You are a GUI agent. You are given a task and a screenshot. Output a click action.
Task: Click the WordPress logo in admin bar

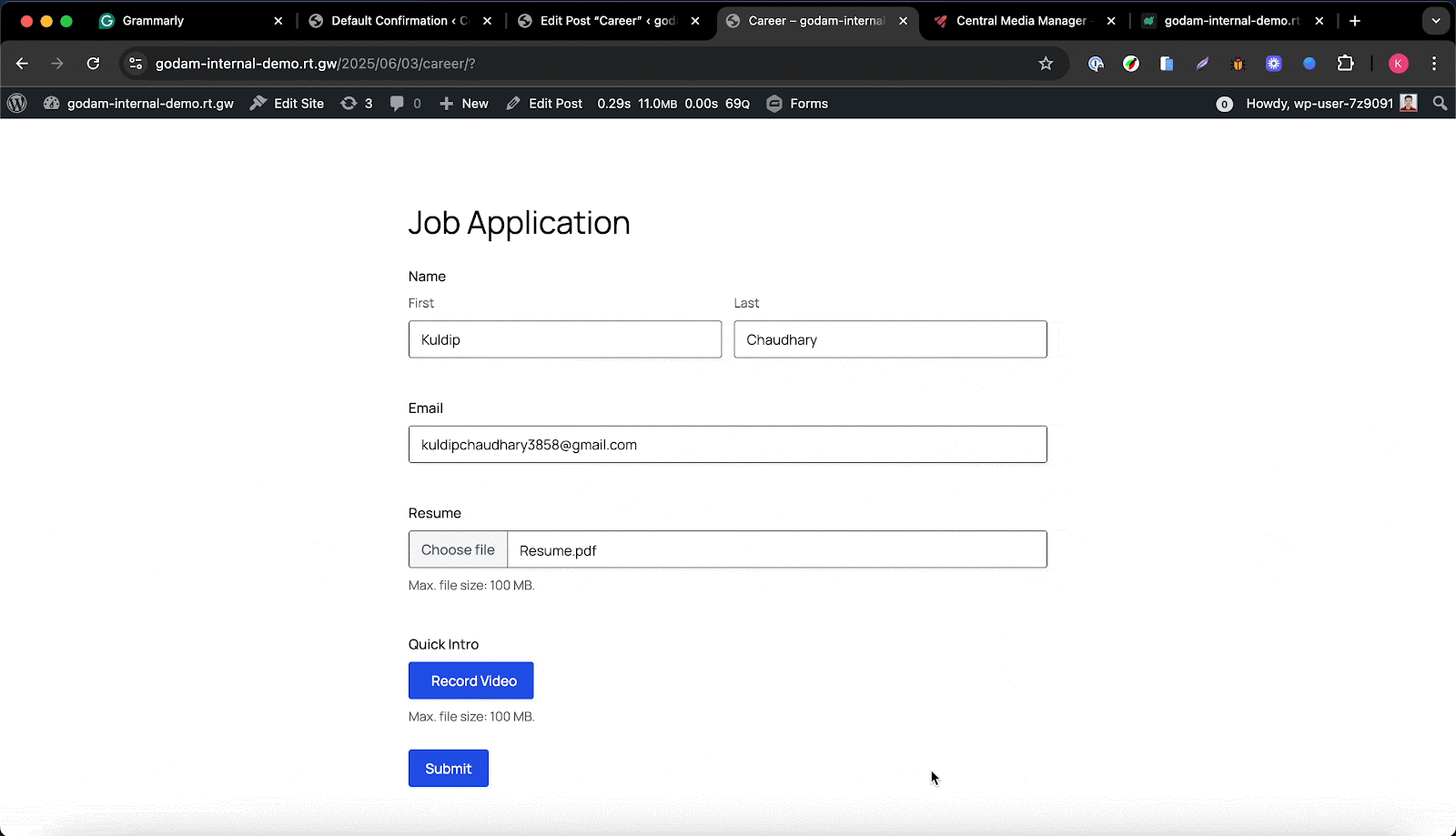coord(16,104)
